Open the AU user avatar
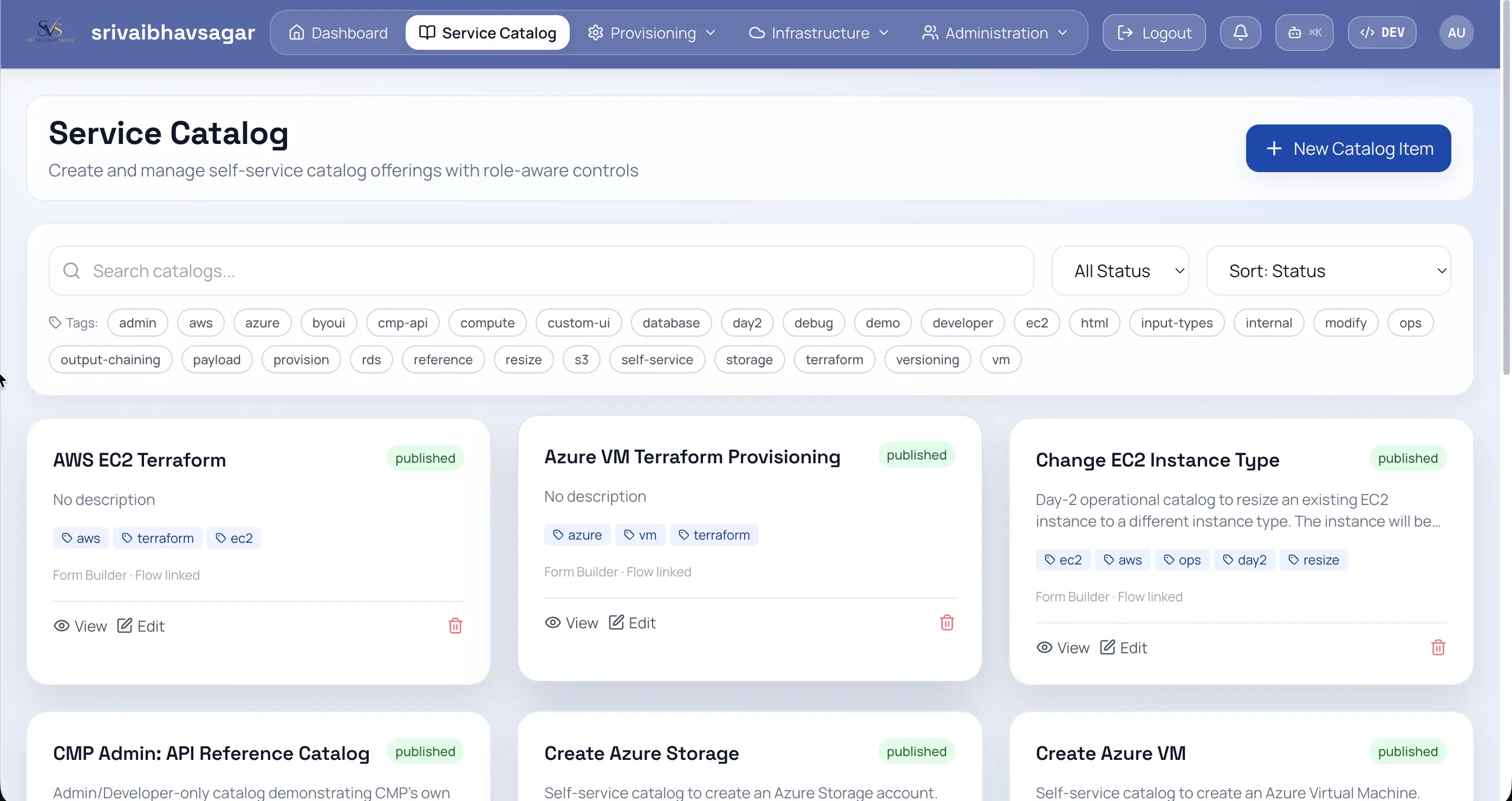Image resolution: width=1512 pixels, height=801 pixels. tap(1456, 32)
